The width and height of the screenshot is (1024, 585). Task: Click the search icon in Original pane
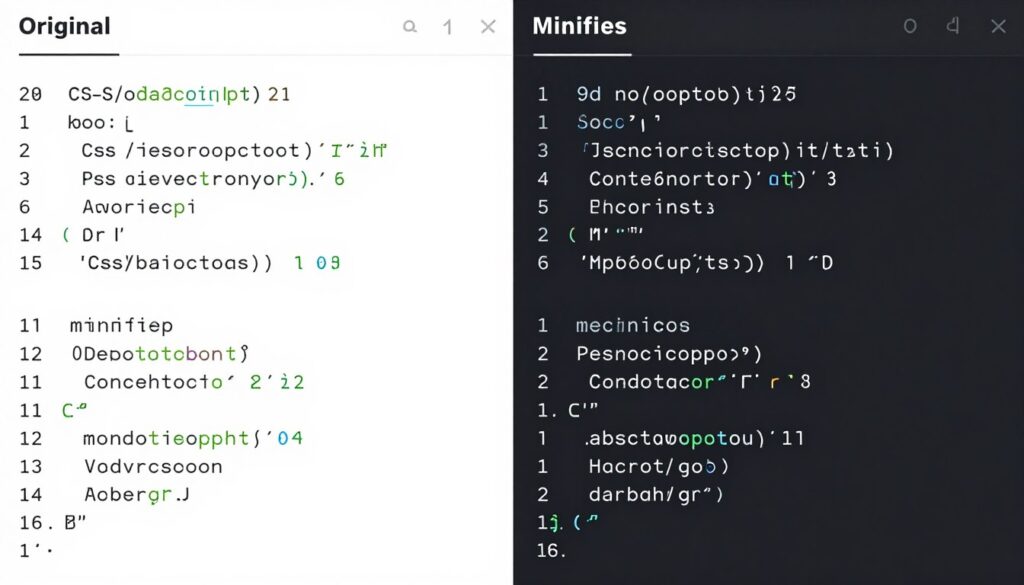pyautogui.click(x=409, y=27)
